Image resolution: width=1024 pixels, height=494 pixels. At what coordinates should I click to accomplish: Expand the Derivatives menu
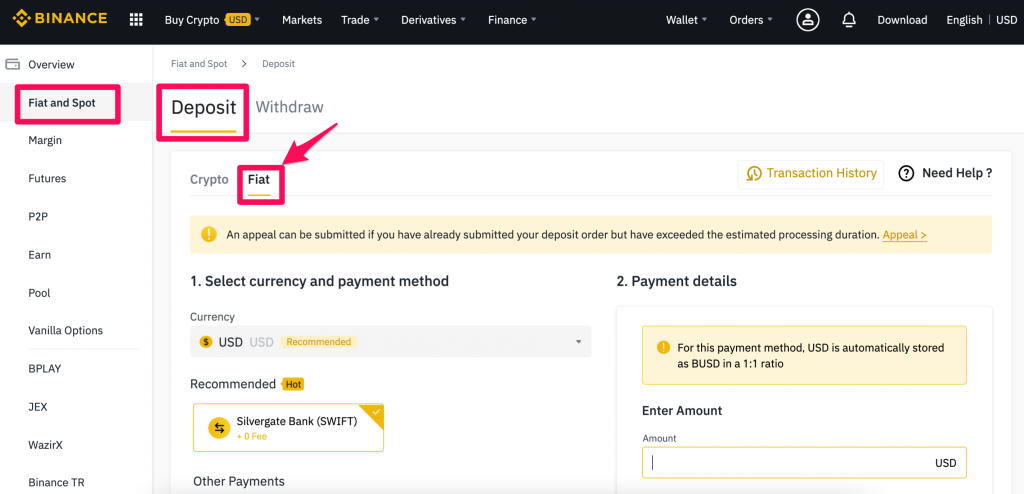pyautogui.click(x=434, y=20)
